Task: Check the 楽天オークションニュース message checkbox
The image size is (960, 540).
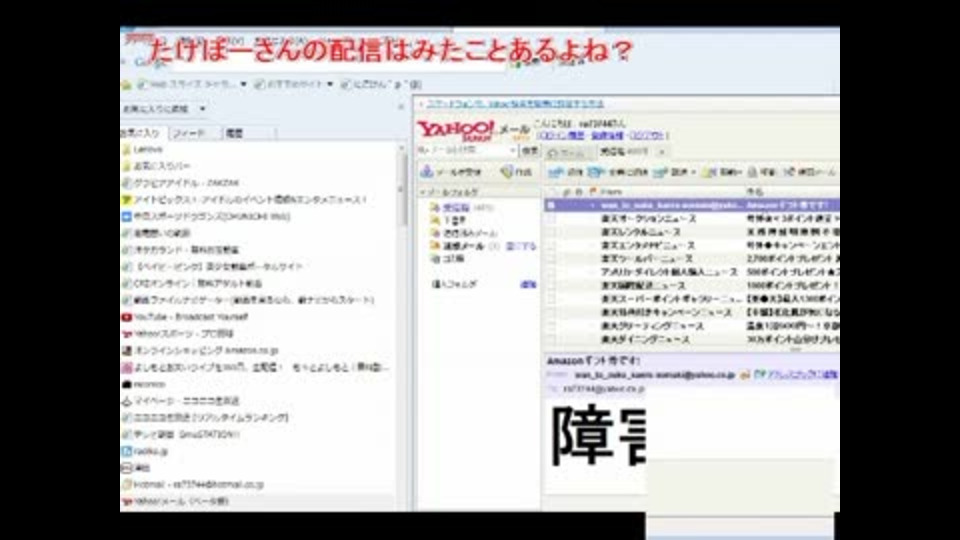Action: tap(552, 219)
